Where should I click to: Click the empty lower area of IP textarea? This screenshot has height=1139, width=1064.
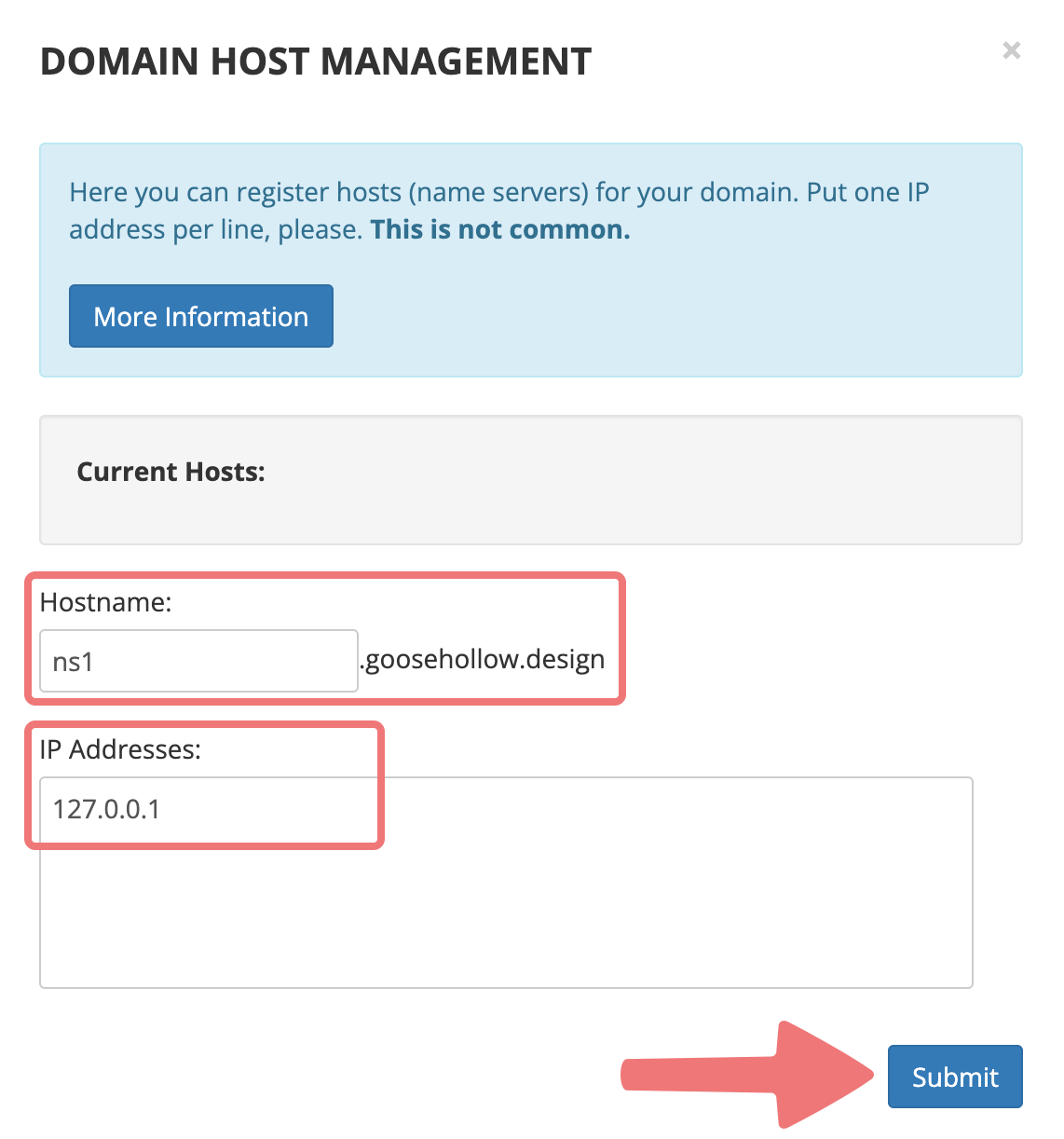point(505,923)
